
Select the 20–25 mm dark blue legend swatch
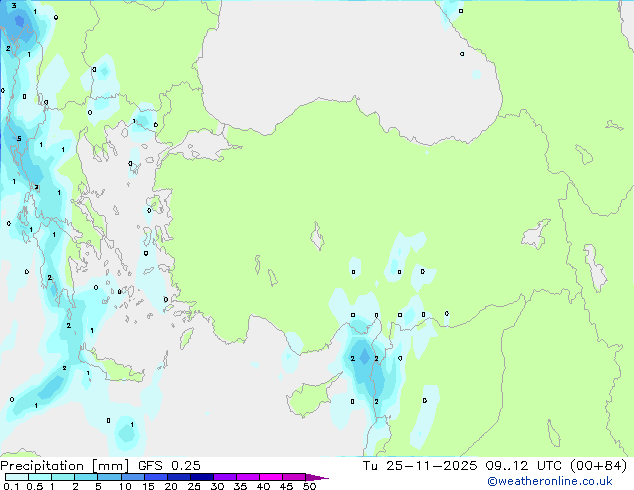(179, 477)
